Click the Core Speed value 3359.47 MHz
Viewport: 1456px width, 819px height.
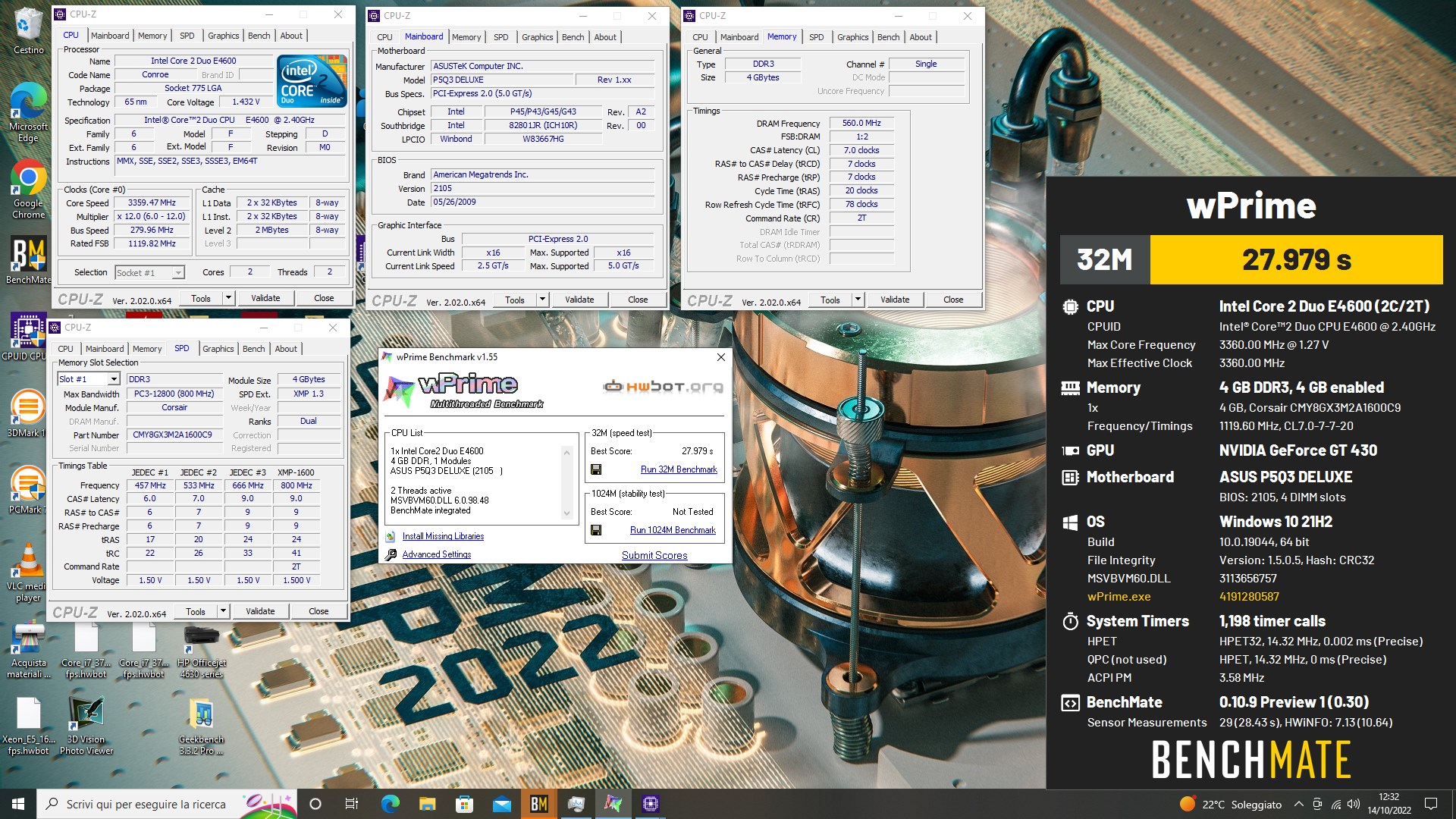pyautogui.click(x=152, y=202)
